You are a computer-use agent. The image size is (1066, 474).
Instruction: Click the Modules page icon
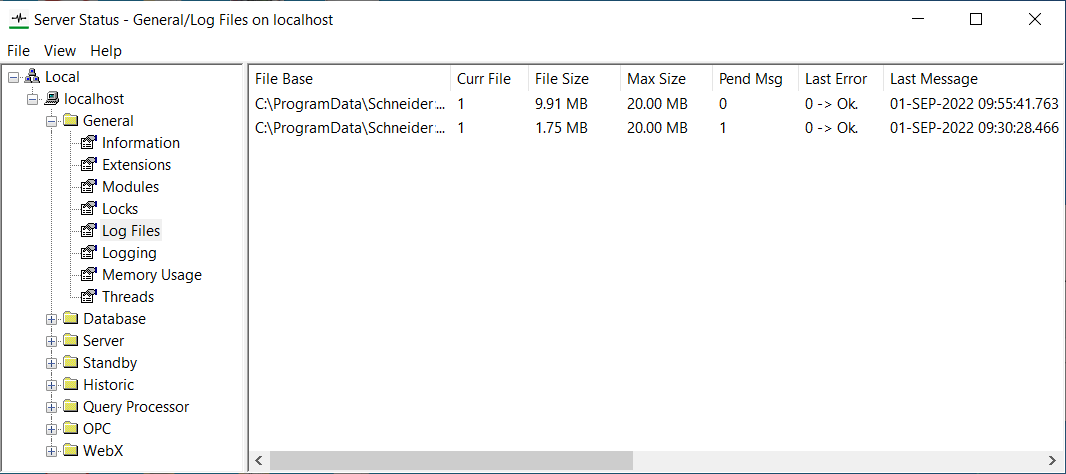pyautogui.click(x=88, y=187)
